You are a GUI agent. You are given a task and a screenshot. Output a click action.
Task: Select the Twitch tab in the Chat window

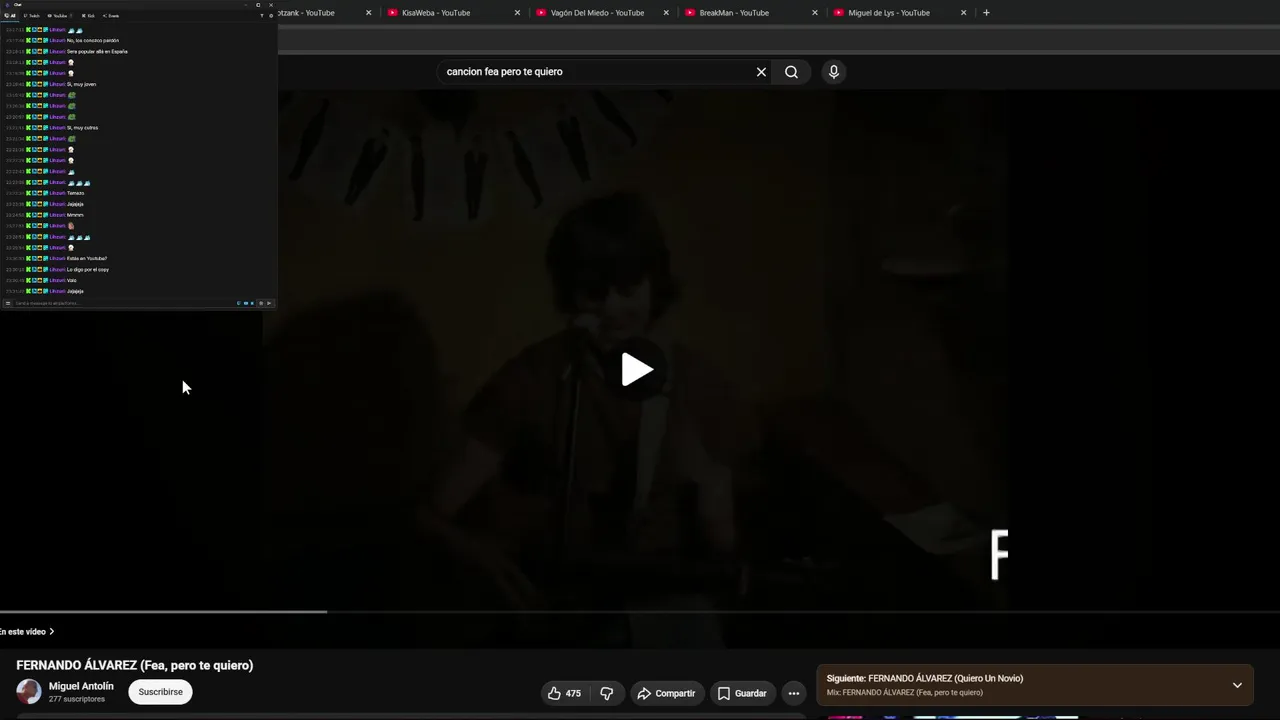coord(32,16)
